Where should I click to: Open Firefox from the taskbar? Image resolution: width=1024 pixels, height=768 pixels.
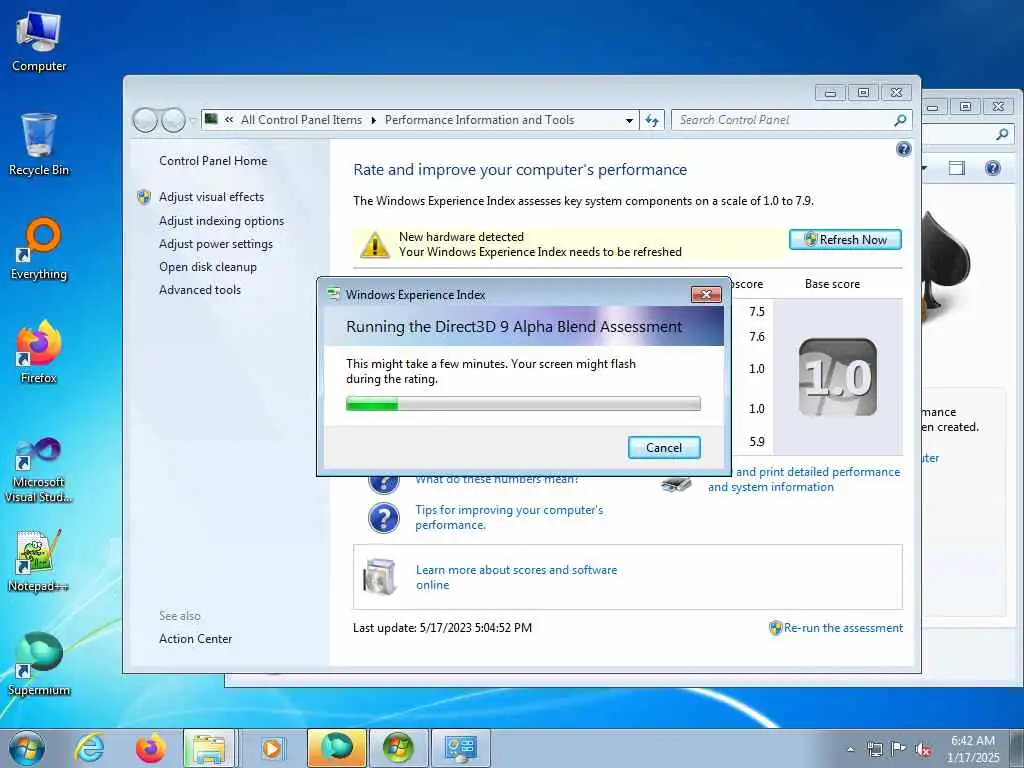(x=150, y=748)
